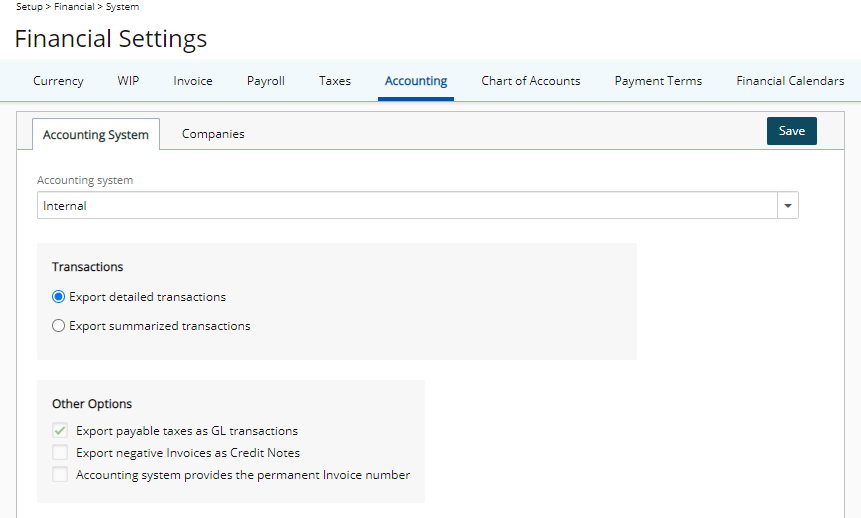The width and height of the screenshot is (861, 518).
Task: View the Chart of Accounts tab
Action: pyautogui.click(x=530, y=81)
